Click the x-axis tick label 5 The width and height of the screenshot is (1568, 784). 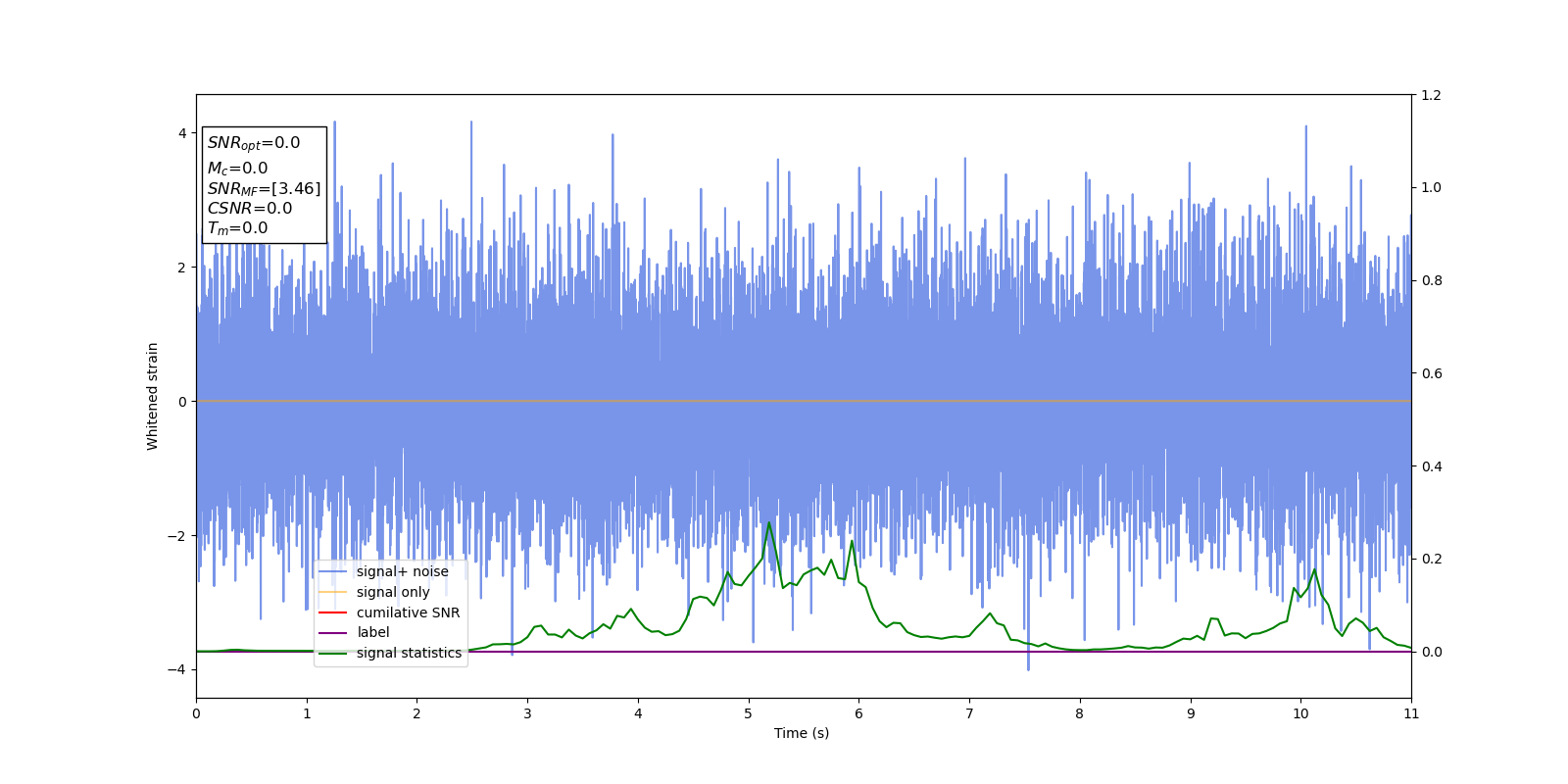point(749,713)
